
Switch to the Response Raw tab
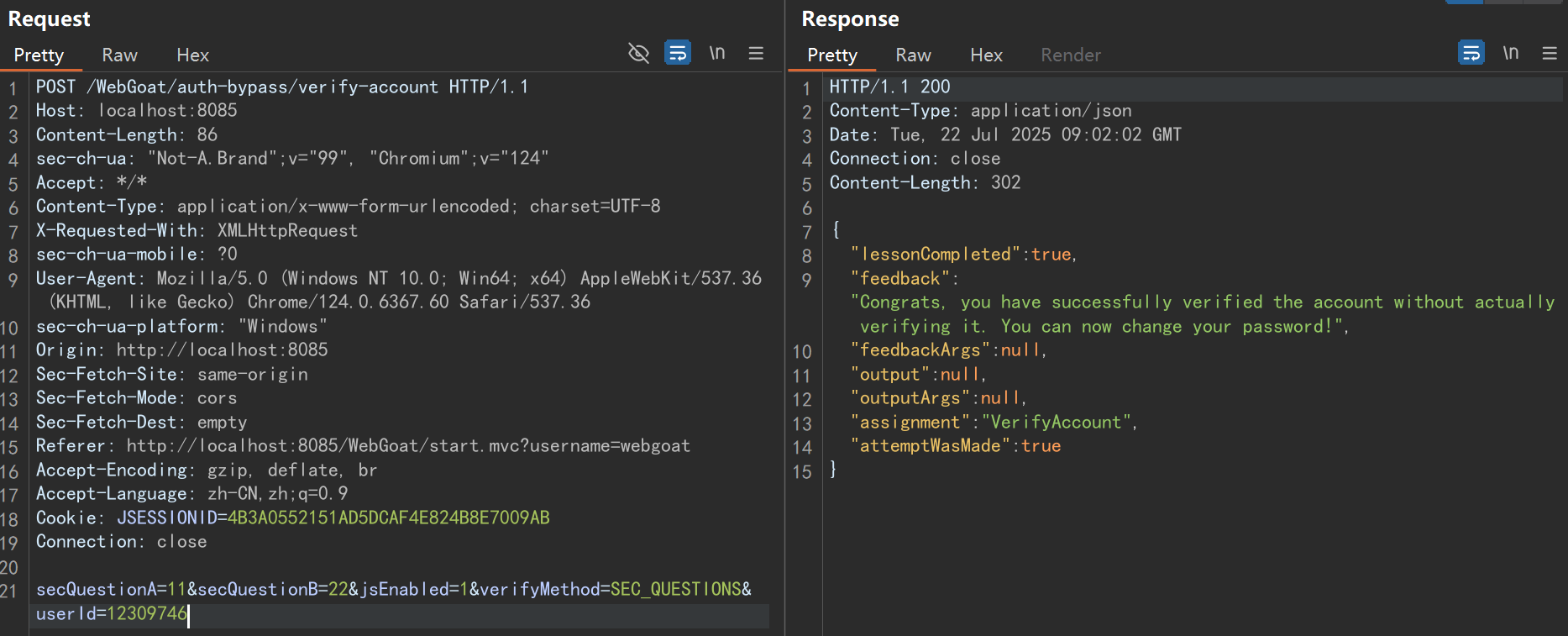pos(913,55)
